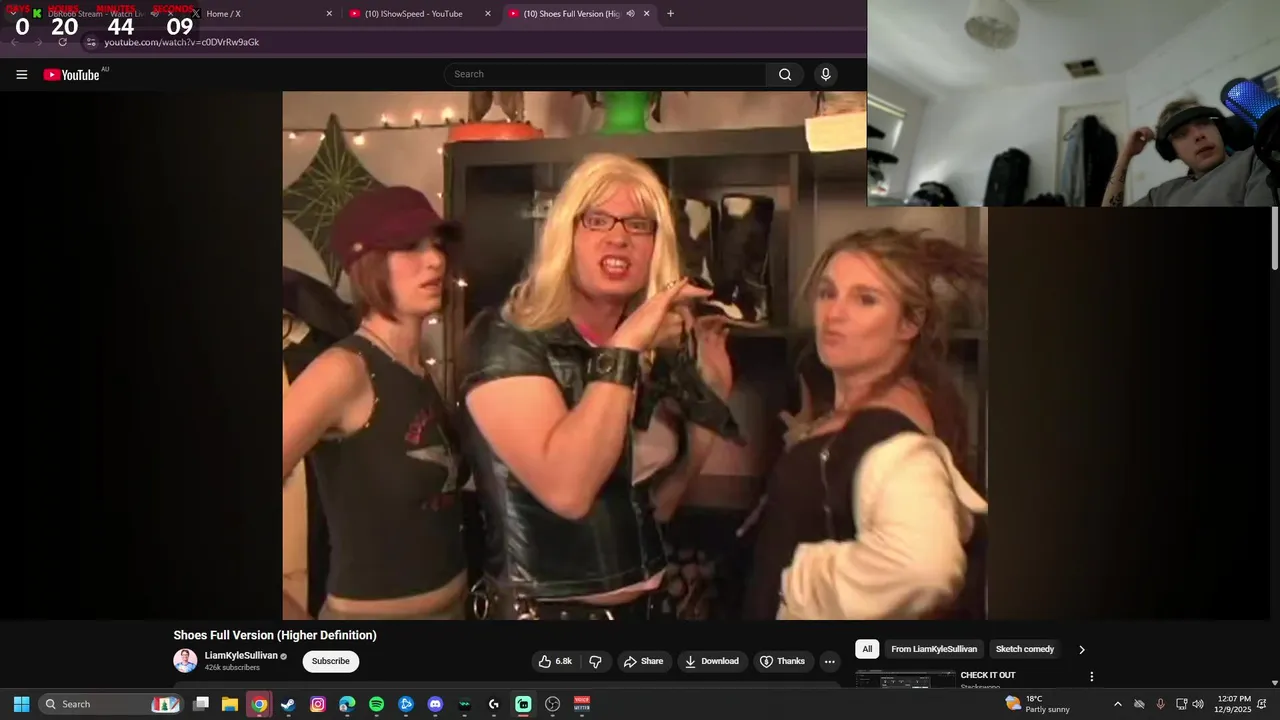The height and width of the screenshot is (720, 1280).
Task: Open OBS Studio from the taskbar
Action: tap(552, 704)
